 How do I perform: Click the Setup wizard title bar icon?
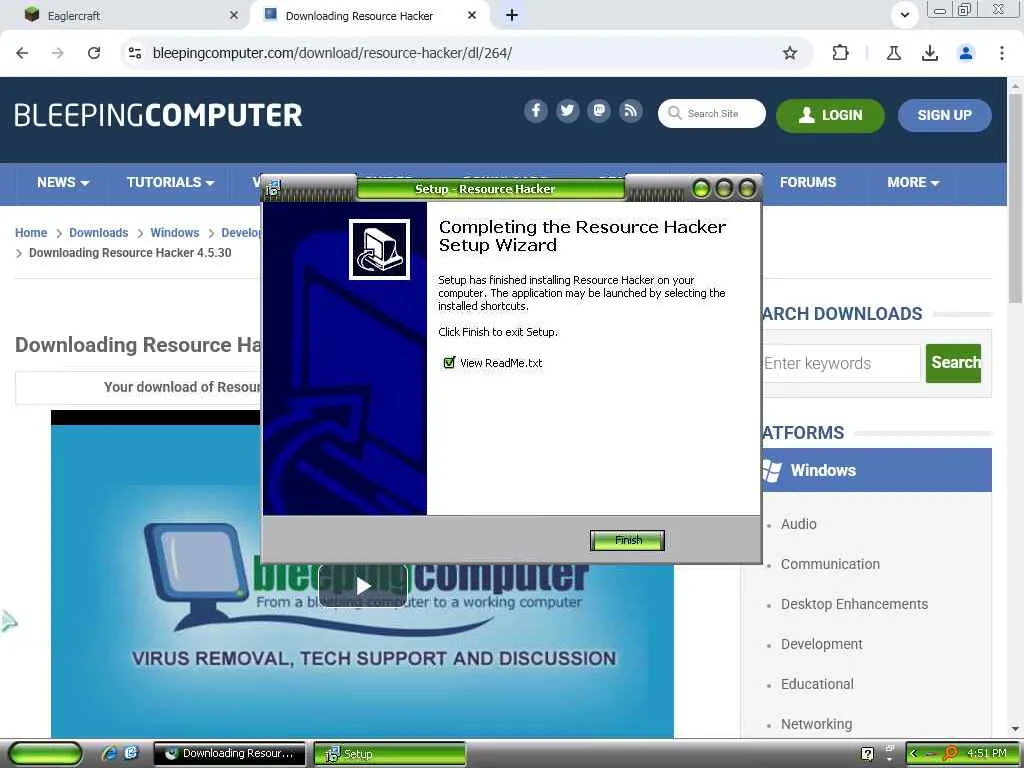click(x=273, y=188)
